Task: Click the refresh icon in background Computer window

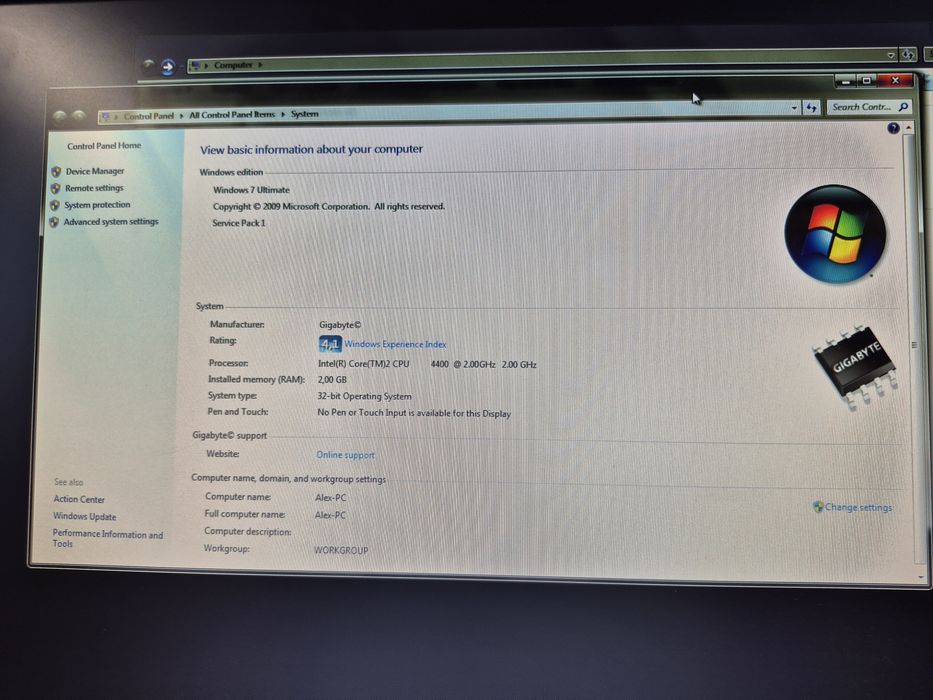Action: tap(907, 55)
